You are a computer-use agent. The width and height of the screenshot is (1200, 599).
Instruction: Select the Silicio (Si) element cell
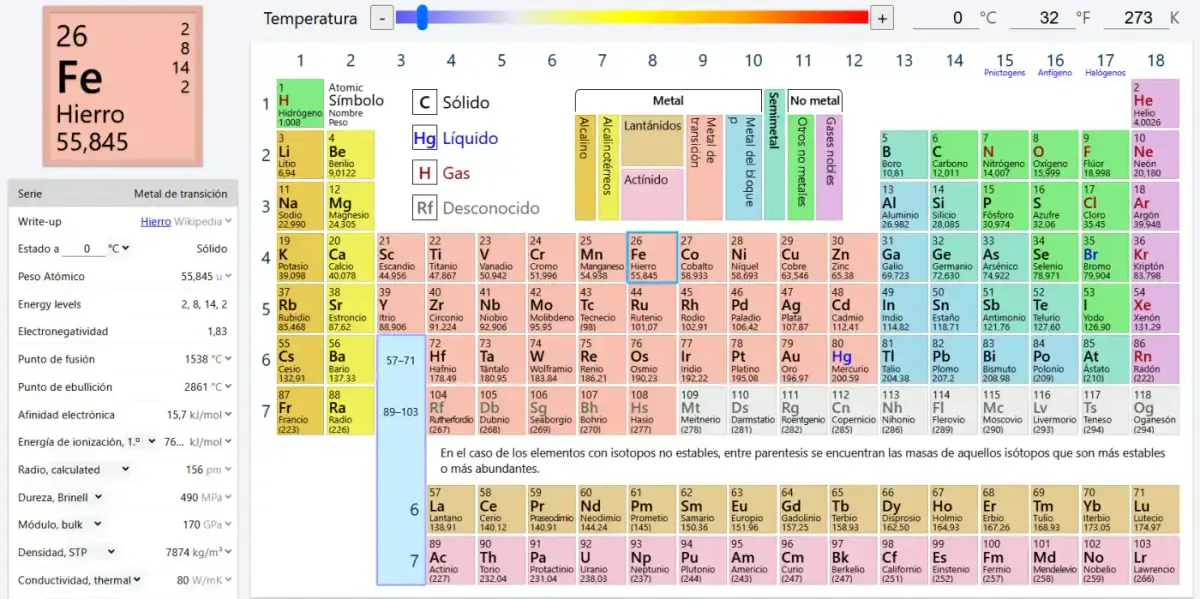click(x=954, y=206)
